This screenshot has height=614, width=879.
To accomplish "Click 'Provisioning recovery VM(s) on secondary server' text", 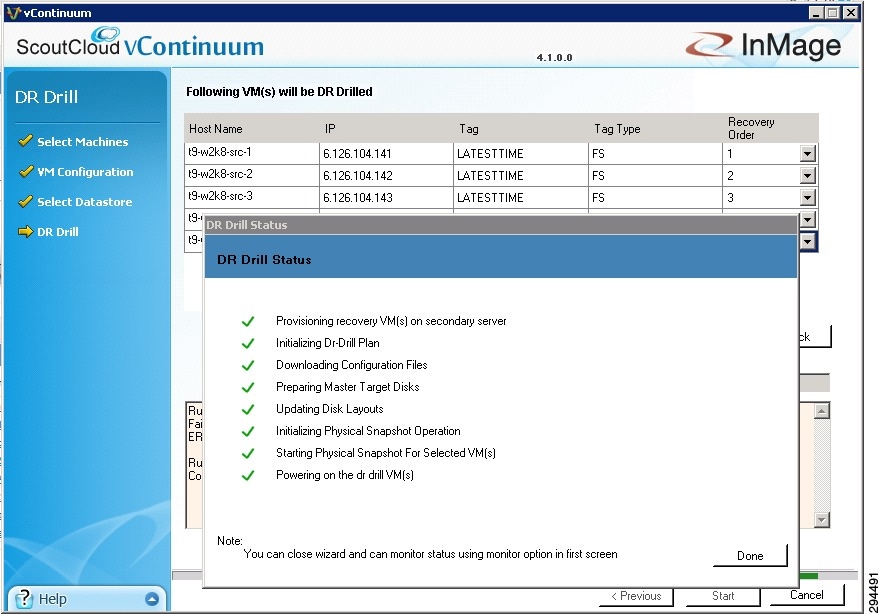I will [391, 321].
